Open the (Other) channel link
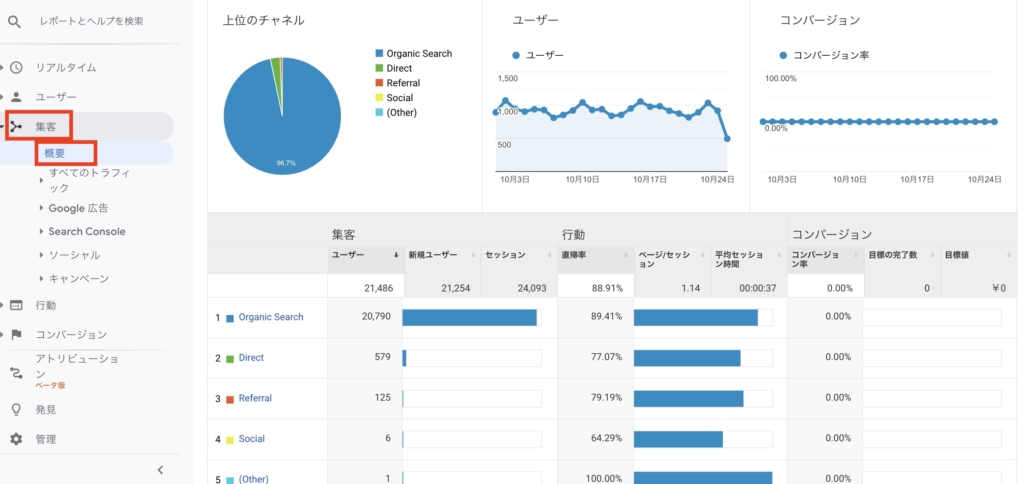The width and height of the screenshot is (1024, 484). coord(253,479)
